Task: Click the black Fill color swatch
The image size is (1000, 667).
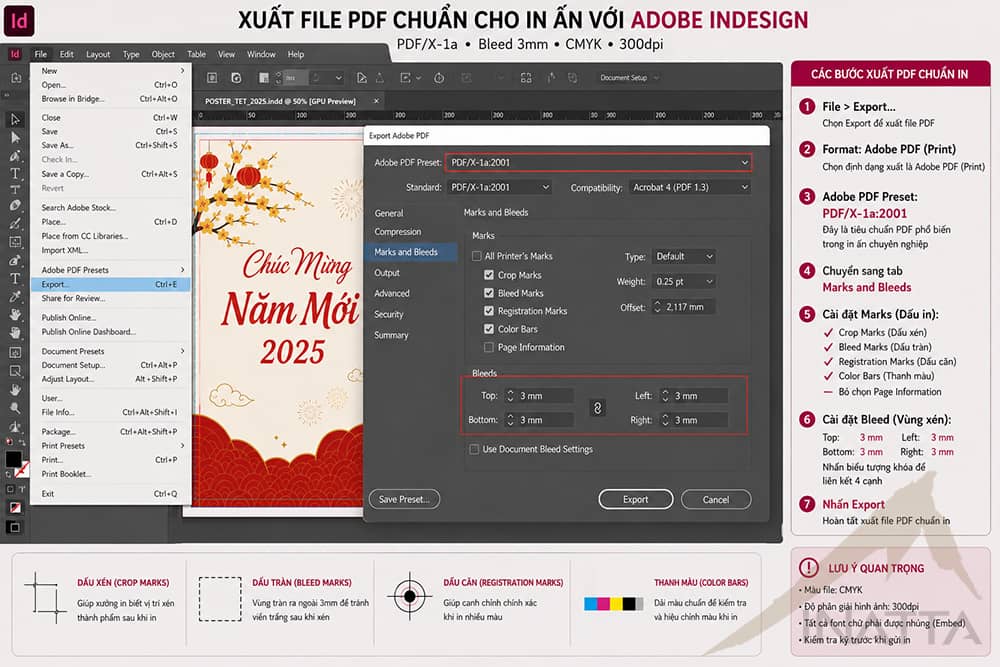Action: [13, 458]
